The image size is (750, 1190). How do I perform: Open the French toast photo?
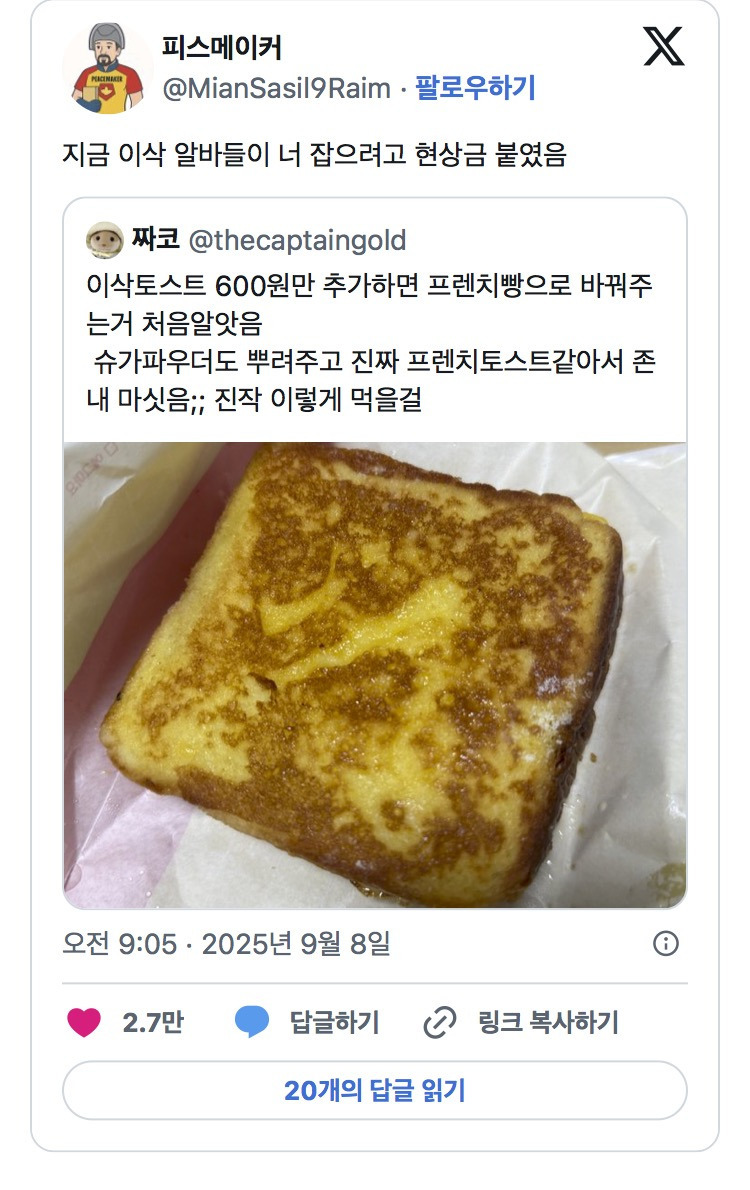375,675
